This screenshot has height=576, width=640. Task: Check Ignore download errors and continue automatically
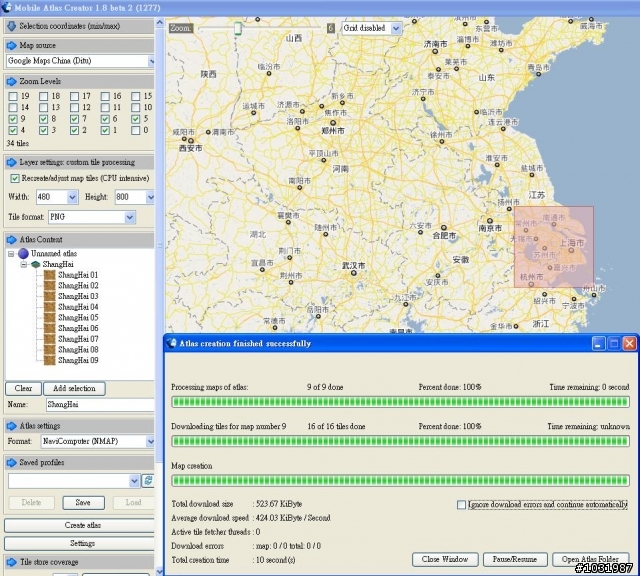click(x=461, y=505)
